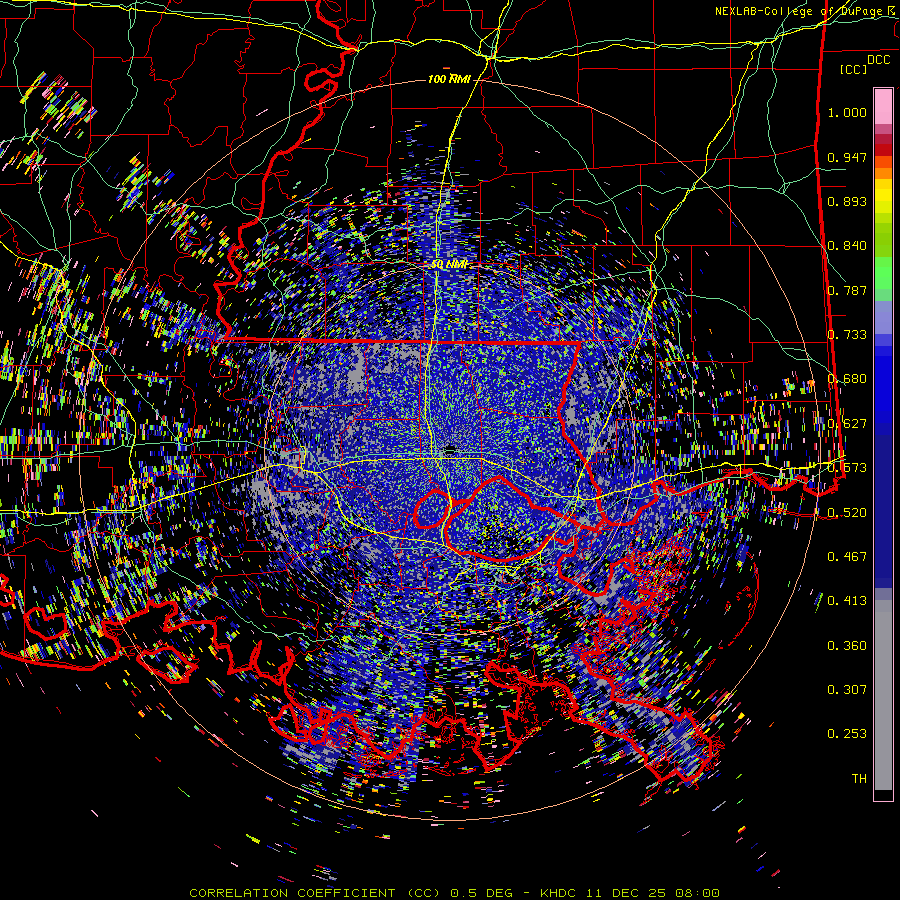Viewport: 900px width, 900px height.
Task: Click the Correlation Coefficient caption at bottom
Action: [x=454, y=893]
